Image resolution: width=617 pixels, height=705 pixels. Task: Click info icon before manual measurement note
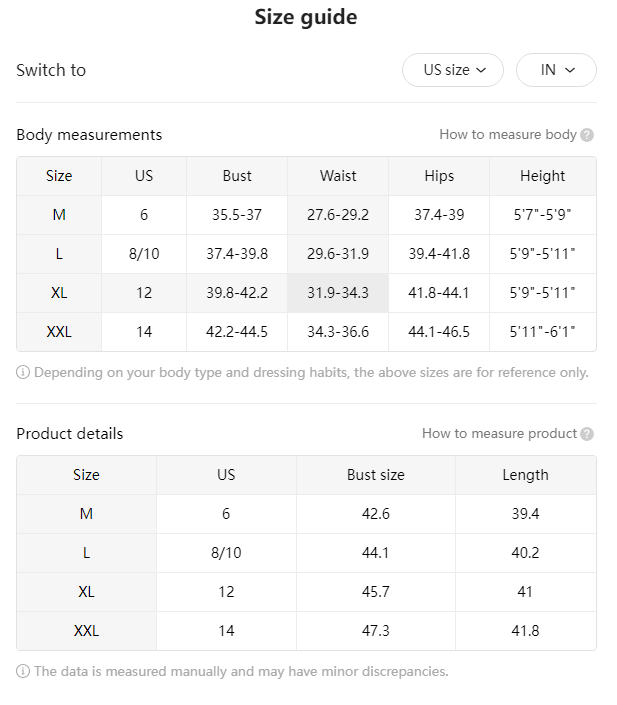coord(23,671)
